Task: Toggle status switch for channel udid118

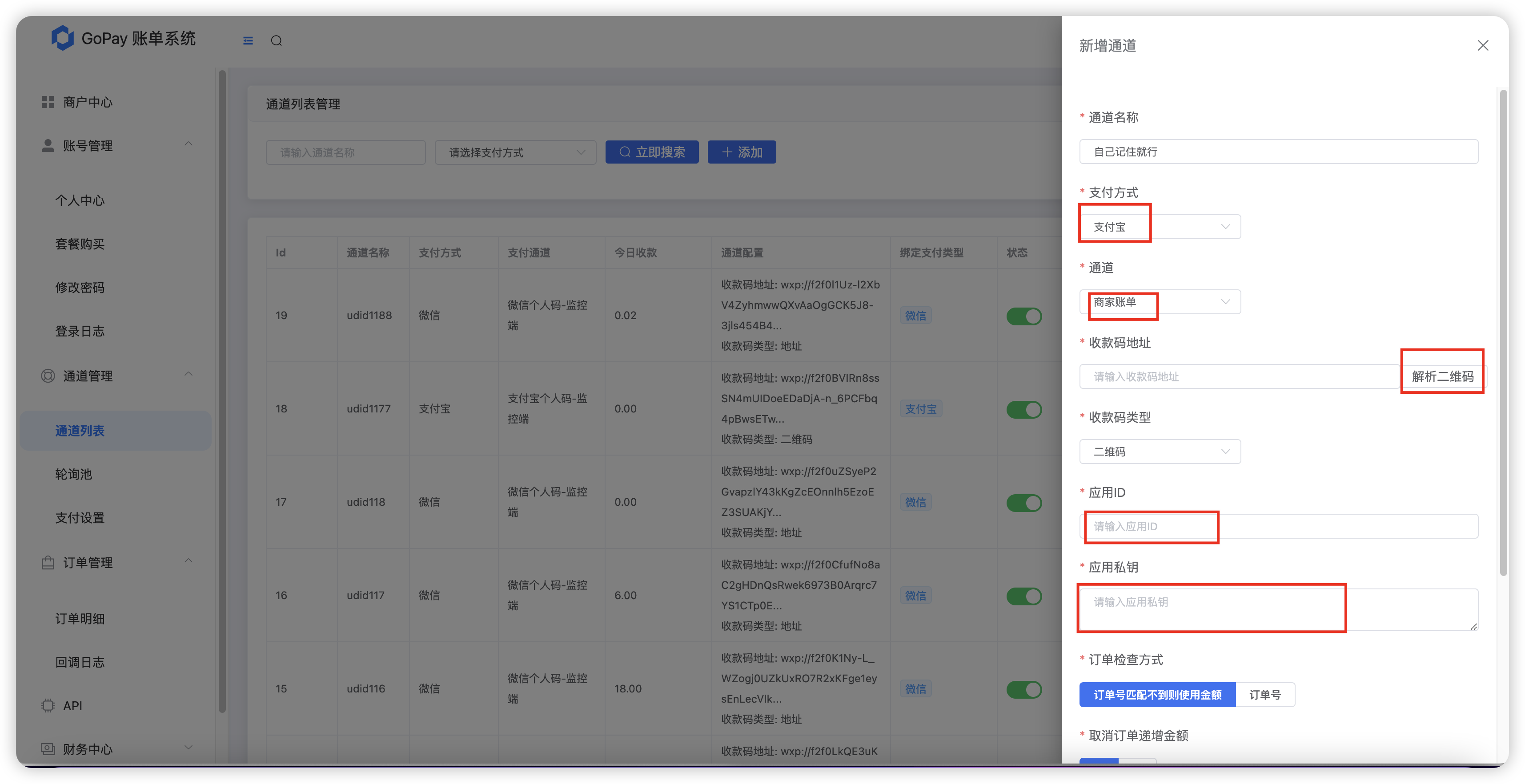Action: tap(1024, 503)
